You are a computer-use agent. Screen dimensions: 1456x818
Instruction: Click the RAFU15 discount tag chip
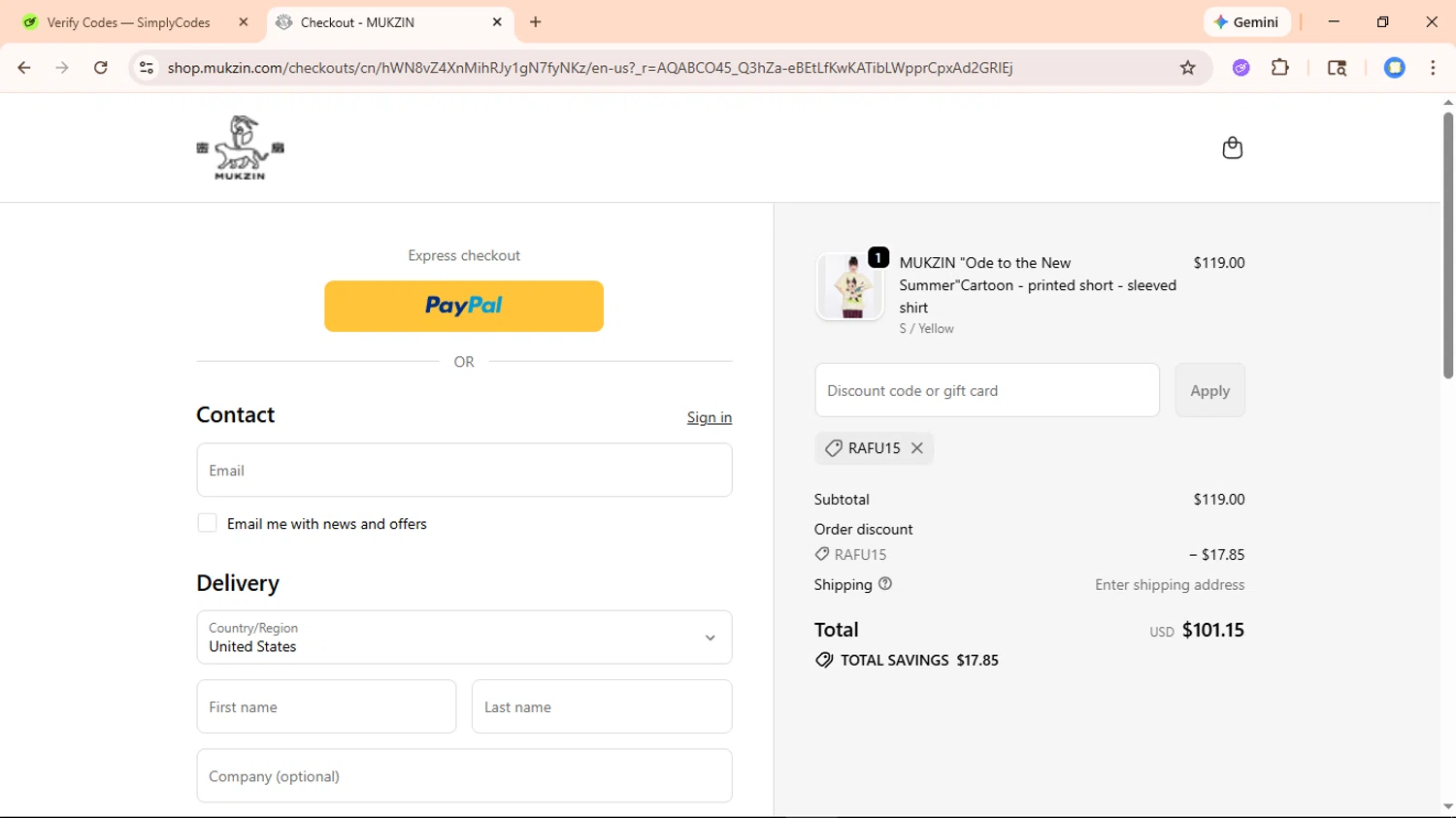pos(874,448)
